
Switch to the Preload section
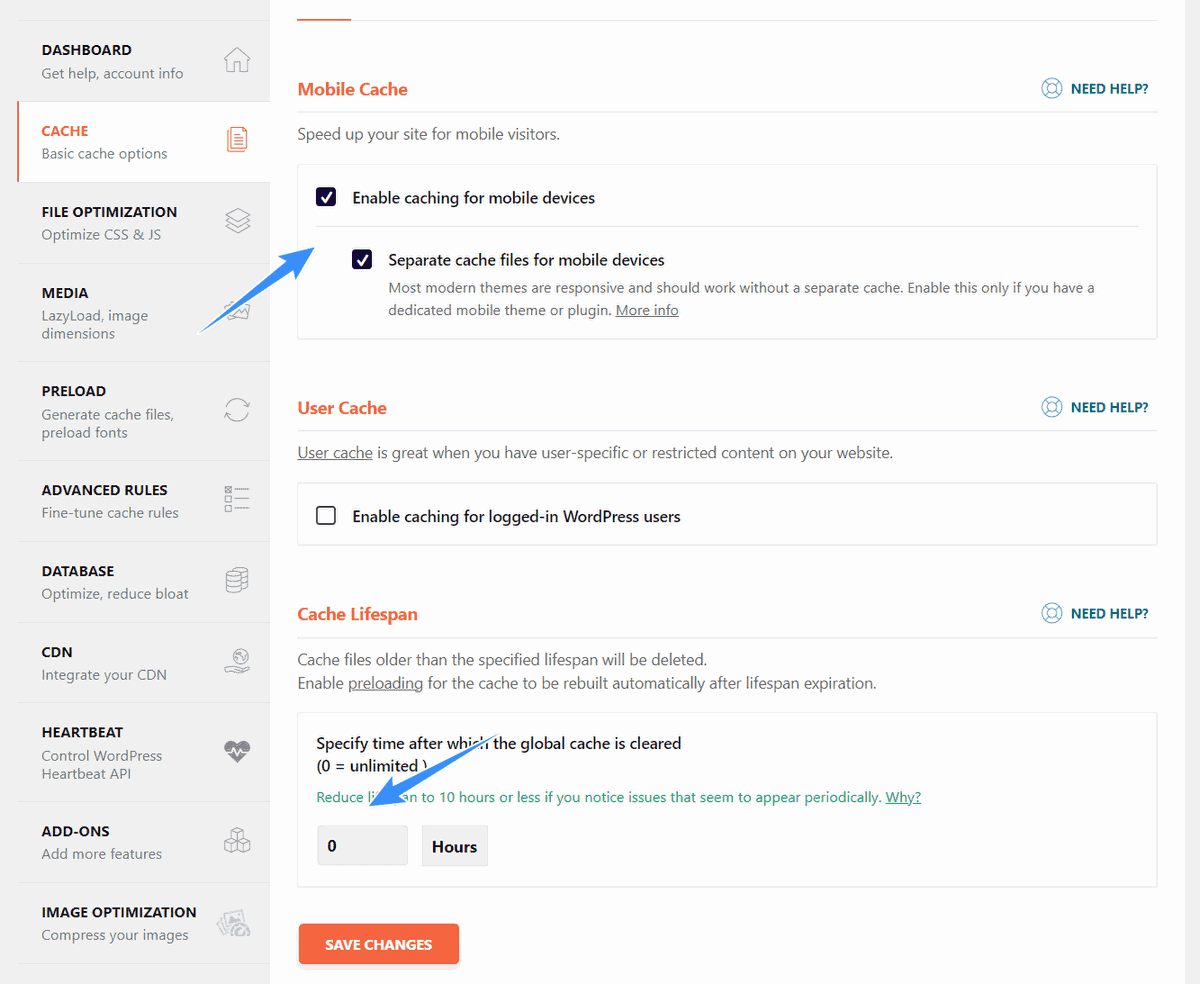point(144,411)
